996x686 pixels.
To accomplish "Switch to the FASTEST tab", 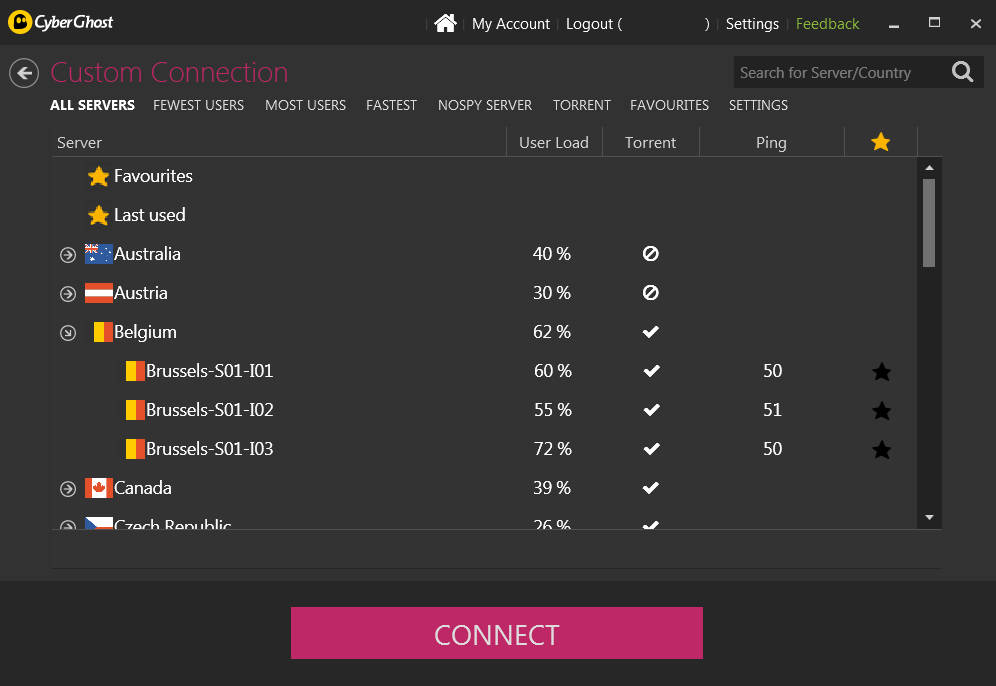I will pyautogui.click(x=391, y=105).
